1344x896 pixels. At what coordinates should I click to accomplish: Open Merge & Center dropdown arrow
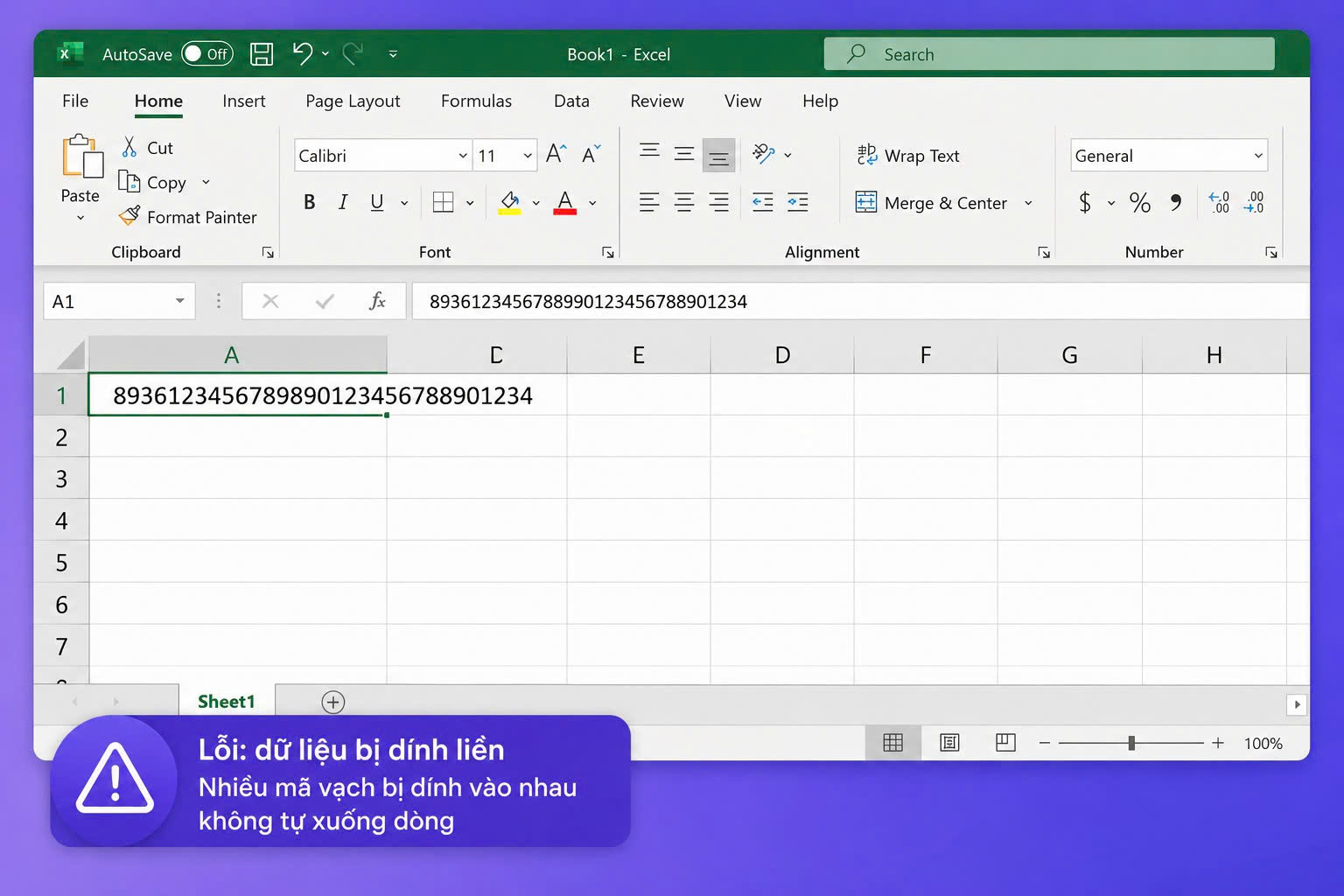tap(1028, 203)
